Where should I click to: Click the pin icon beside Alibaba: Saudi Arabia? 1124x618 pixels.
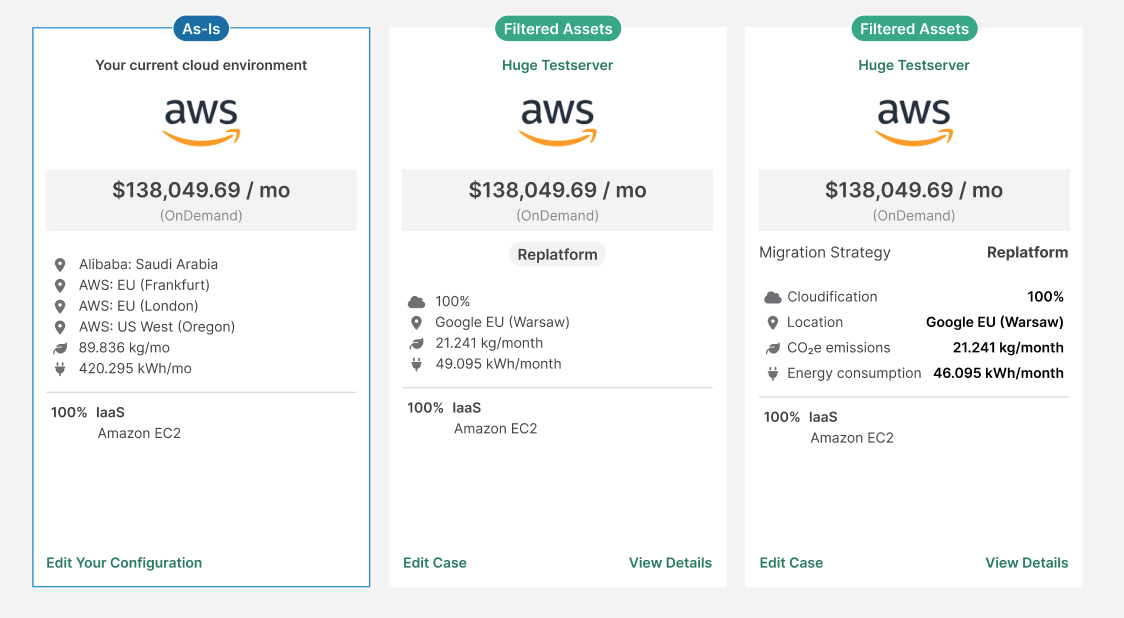click(60, 265)
